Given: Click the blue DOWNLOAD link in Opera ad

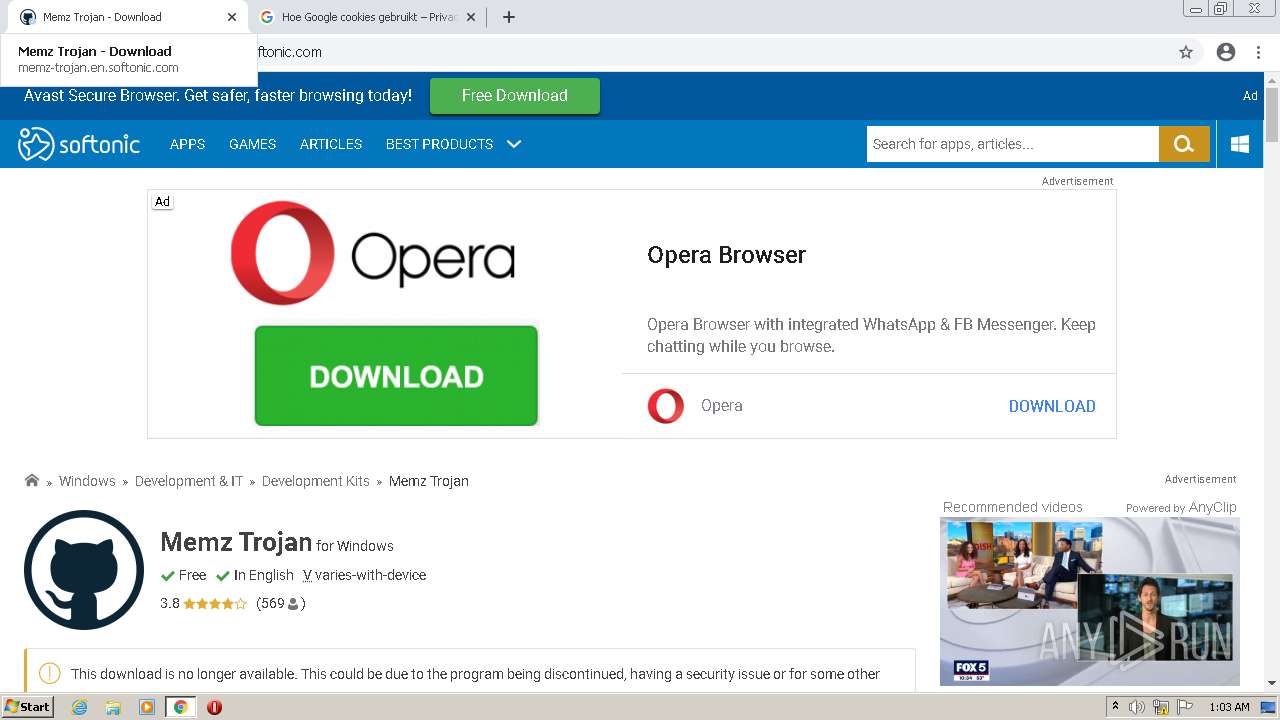Looking at the screenshot, I should [x=1052, y=406].
